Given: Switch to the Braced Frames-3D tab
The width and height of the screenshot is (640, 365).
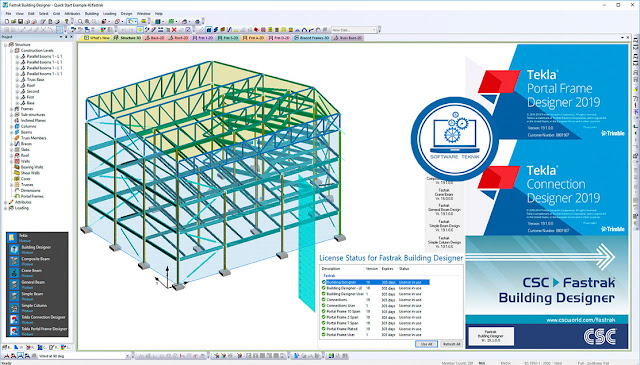Looking at the screenshot, I should (x=312, y=38).
